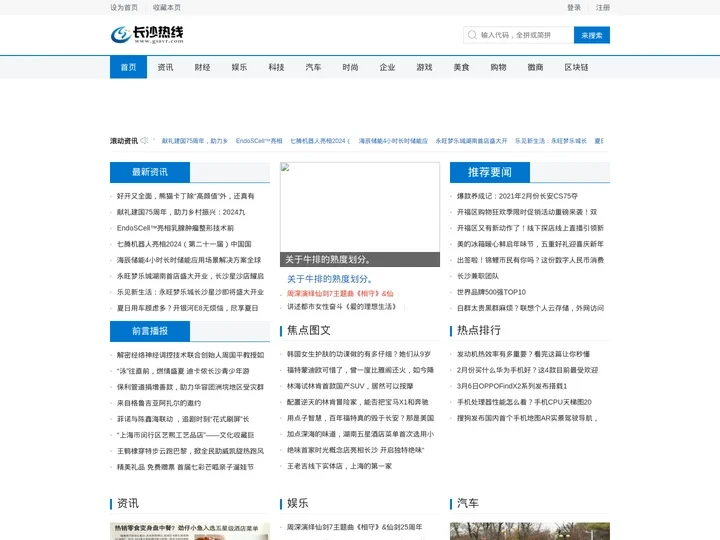Open the 汽车 nav section
720x540 pixels.
click(x=313, y=67)
